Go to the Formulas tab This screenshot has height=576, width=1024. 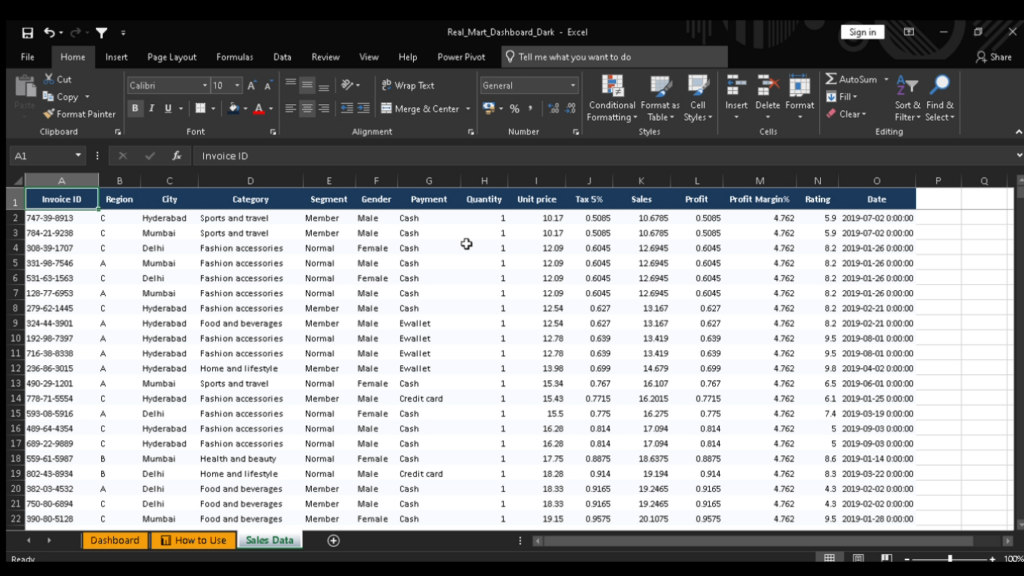click(x=234, y=57)
